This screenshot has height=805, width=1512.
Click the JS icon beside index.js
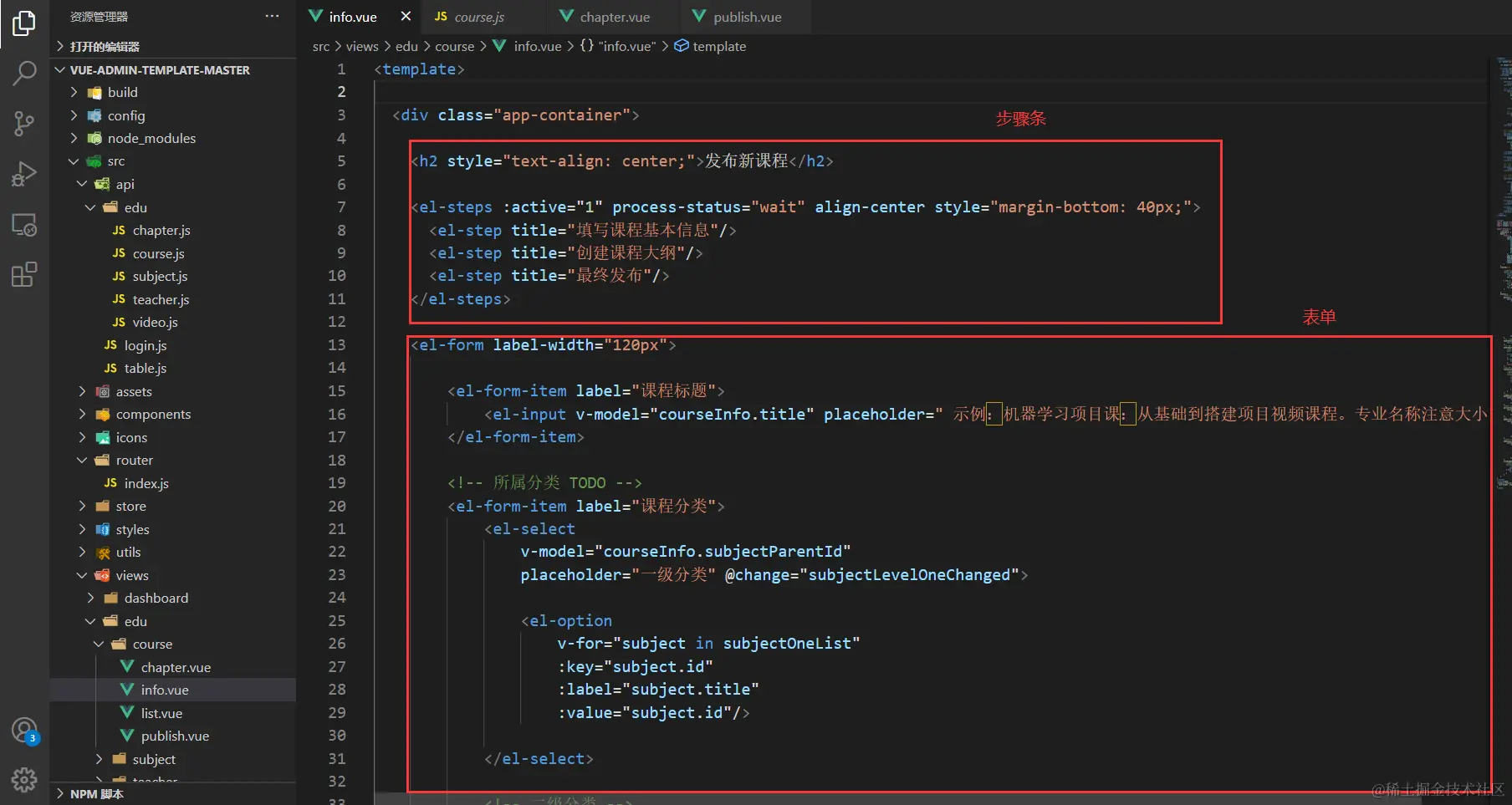click(110, 483)
